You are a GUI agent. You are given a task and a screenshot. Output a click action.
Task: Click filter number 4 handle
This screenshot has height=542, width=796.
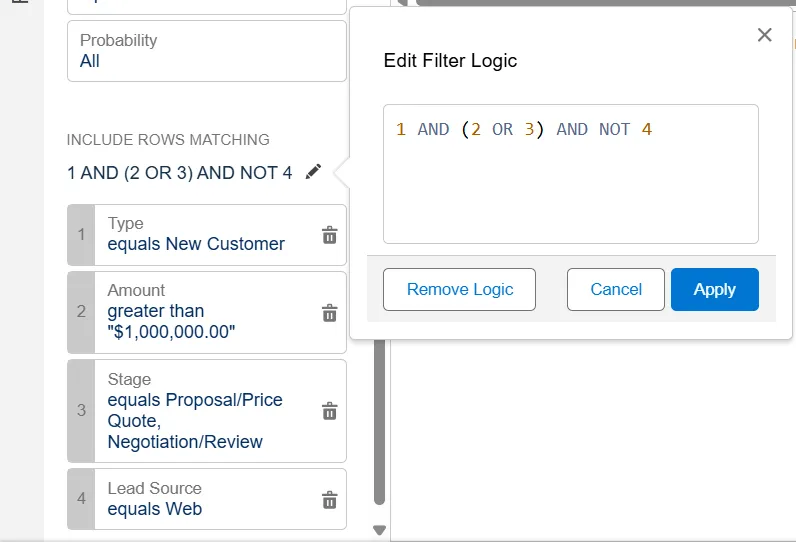81,499
